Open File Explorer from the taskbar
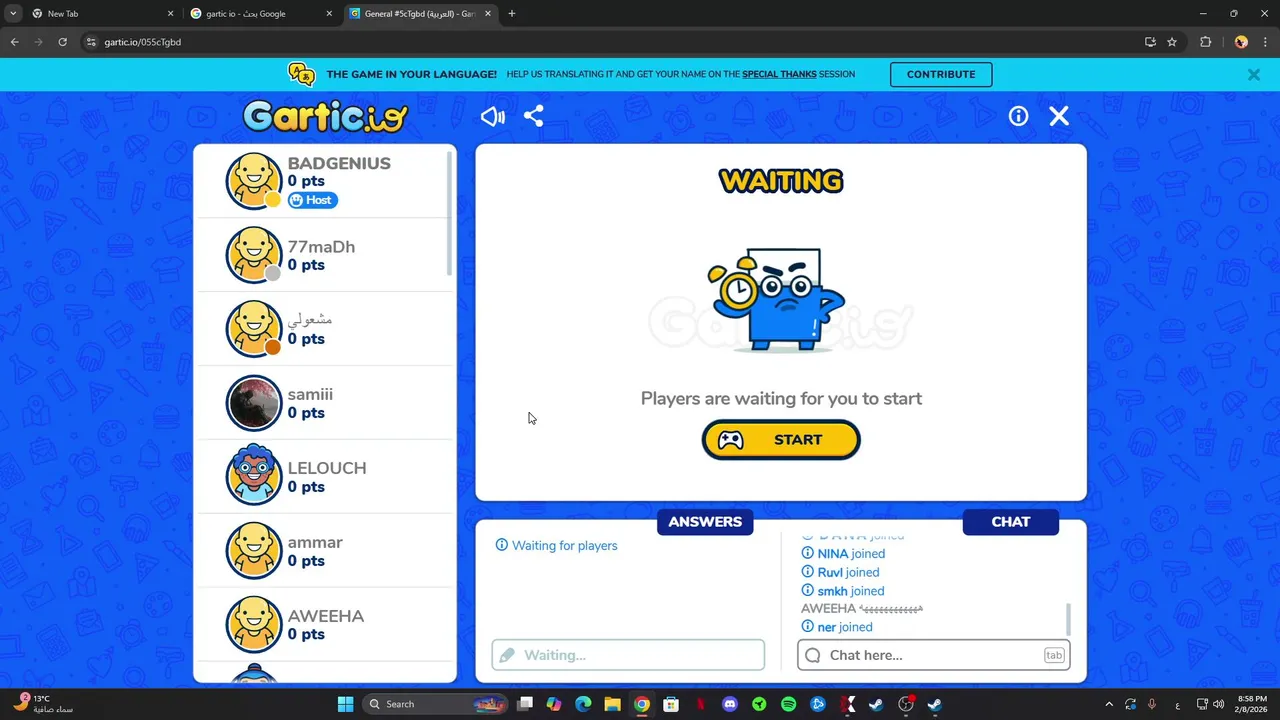The height and width of the screenshot is (720, 1280). (x=612, y=704)
